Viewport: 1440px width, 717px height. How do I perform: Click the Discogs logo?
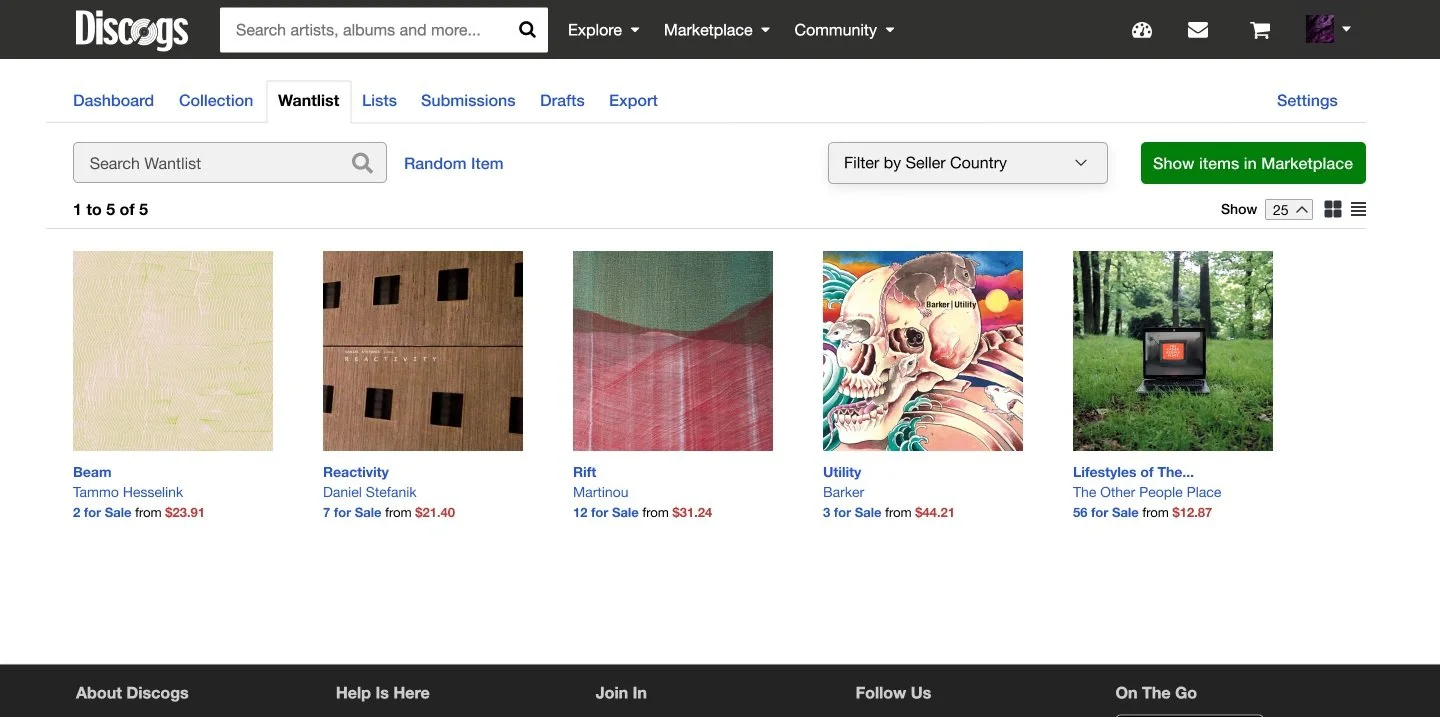click(131, 29)
